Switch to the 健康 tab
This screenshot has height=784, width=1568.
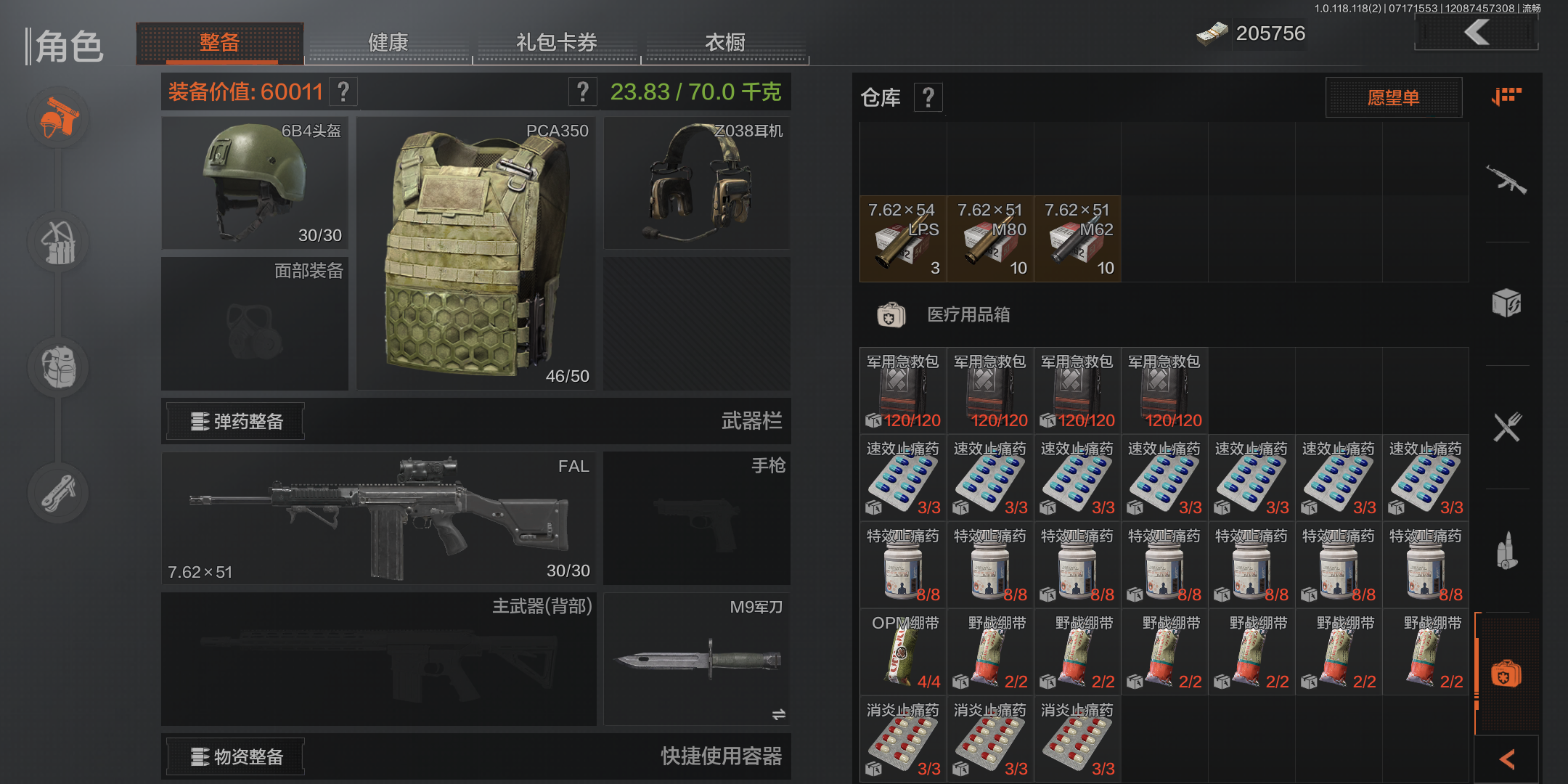click(x=388, y=43)
